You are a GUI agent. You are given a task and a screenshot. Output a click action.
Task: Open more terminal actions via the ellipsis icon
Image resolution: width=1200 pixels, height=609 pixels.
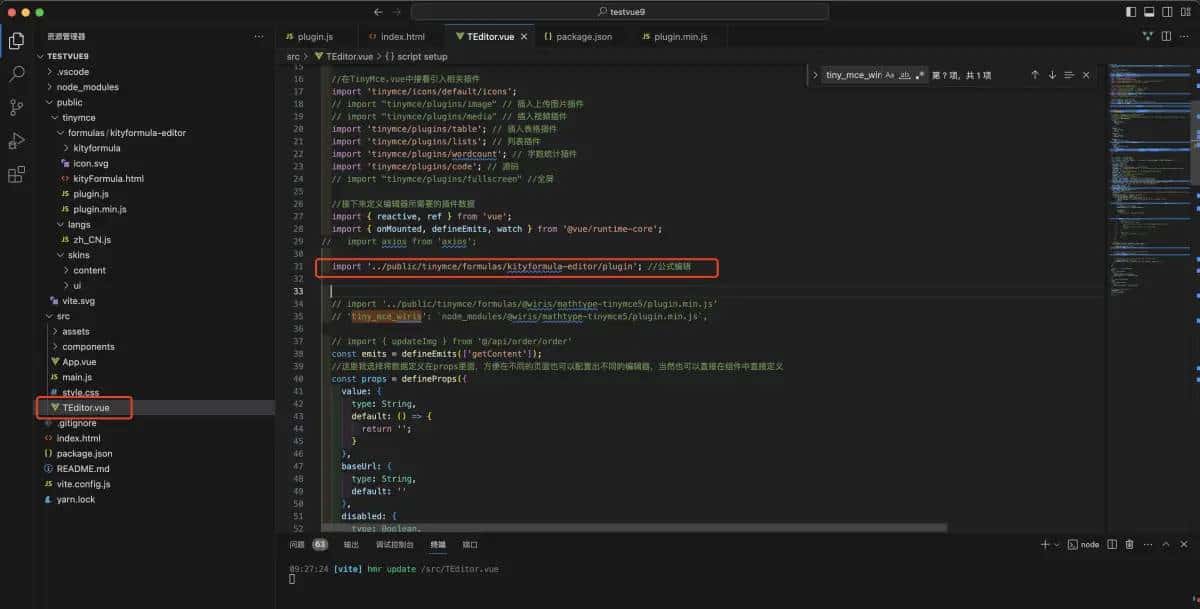click(x=1147, y=544)
